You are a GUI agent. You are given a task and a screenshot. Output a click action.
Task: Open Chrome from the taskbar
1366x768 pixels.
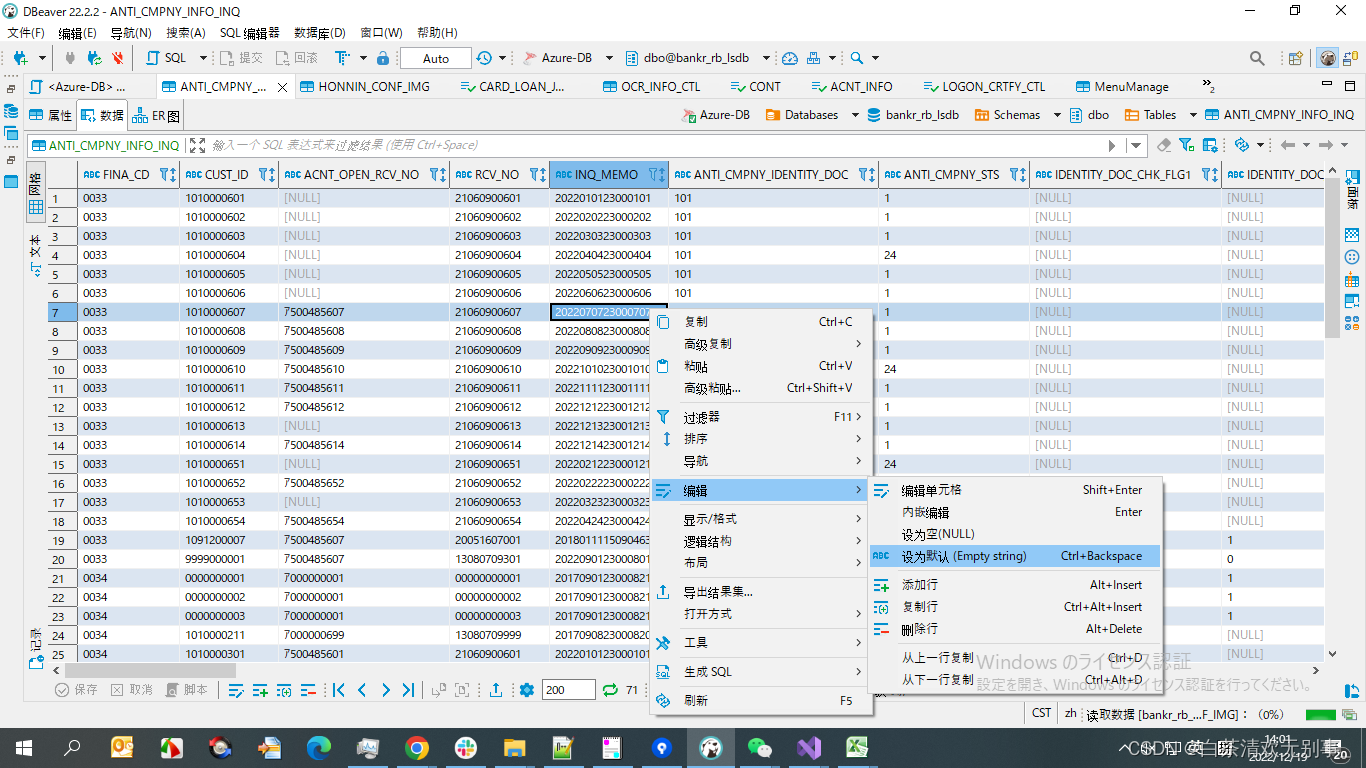pyautogui.click(x=417, y=747)
